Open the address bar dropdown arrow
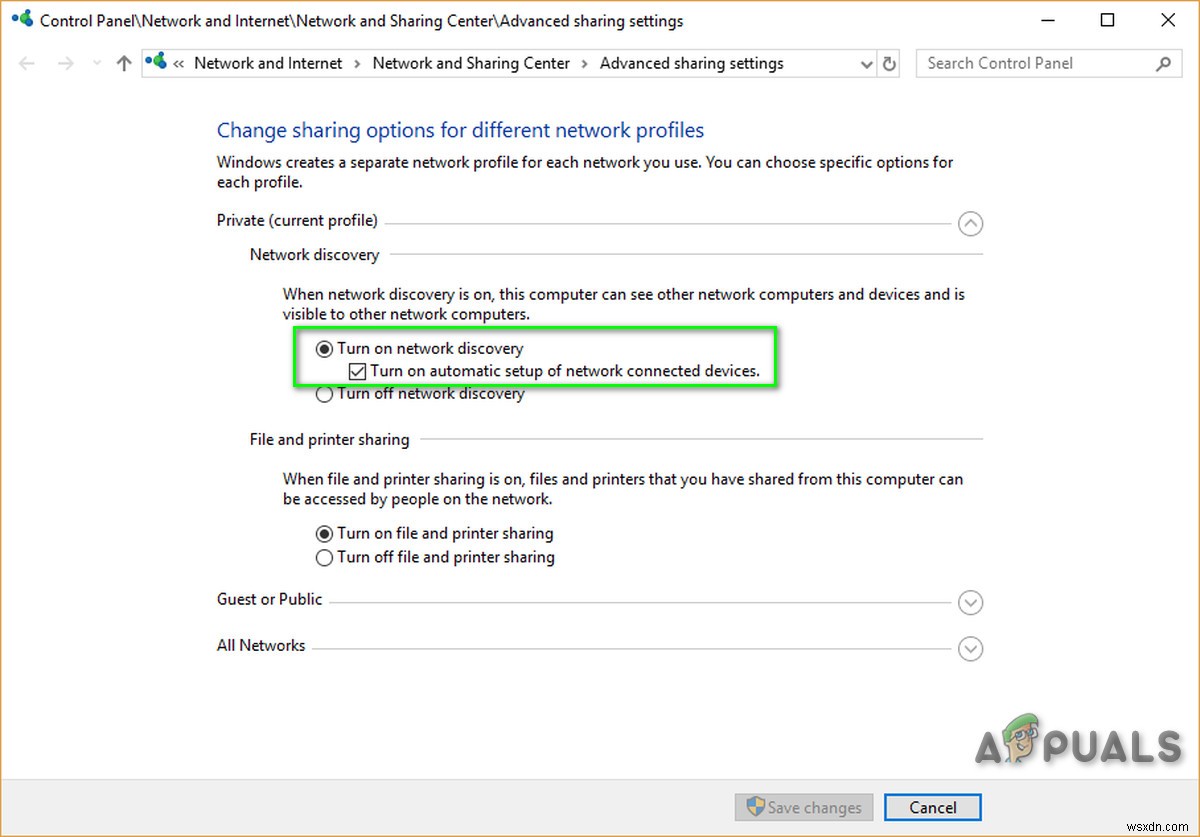 (866, 63)
